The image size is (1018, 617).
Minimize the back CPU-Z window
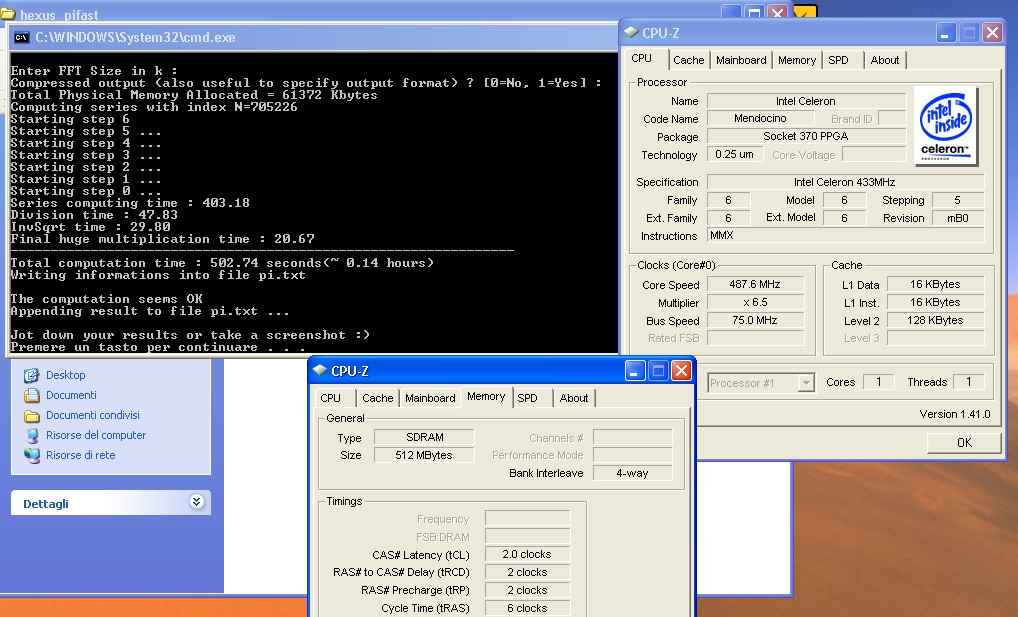945,32
